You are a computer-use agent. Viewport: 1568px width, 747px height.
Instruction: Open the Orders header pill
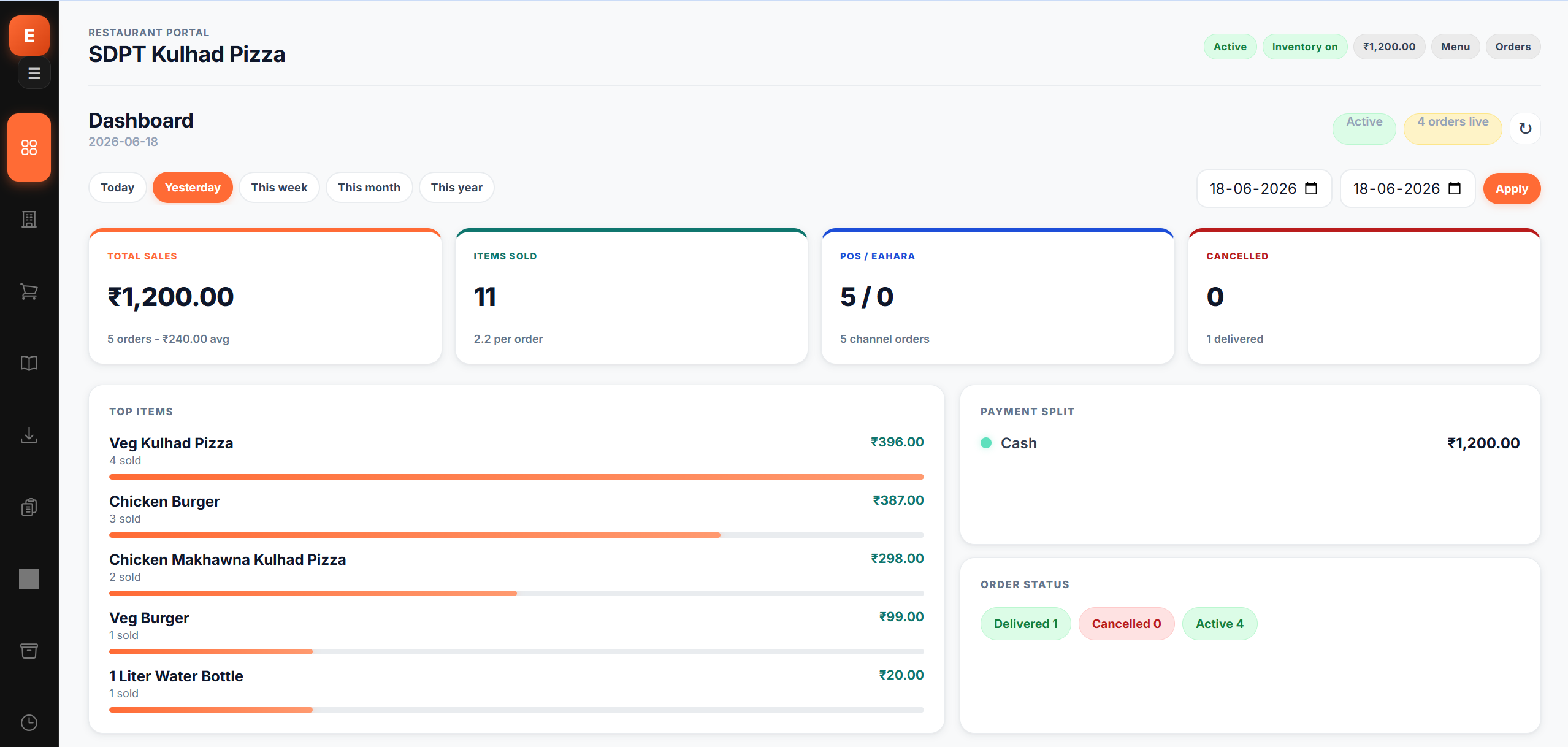tap(1513, 47)
